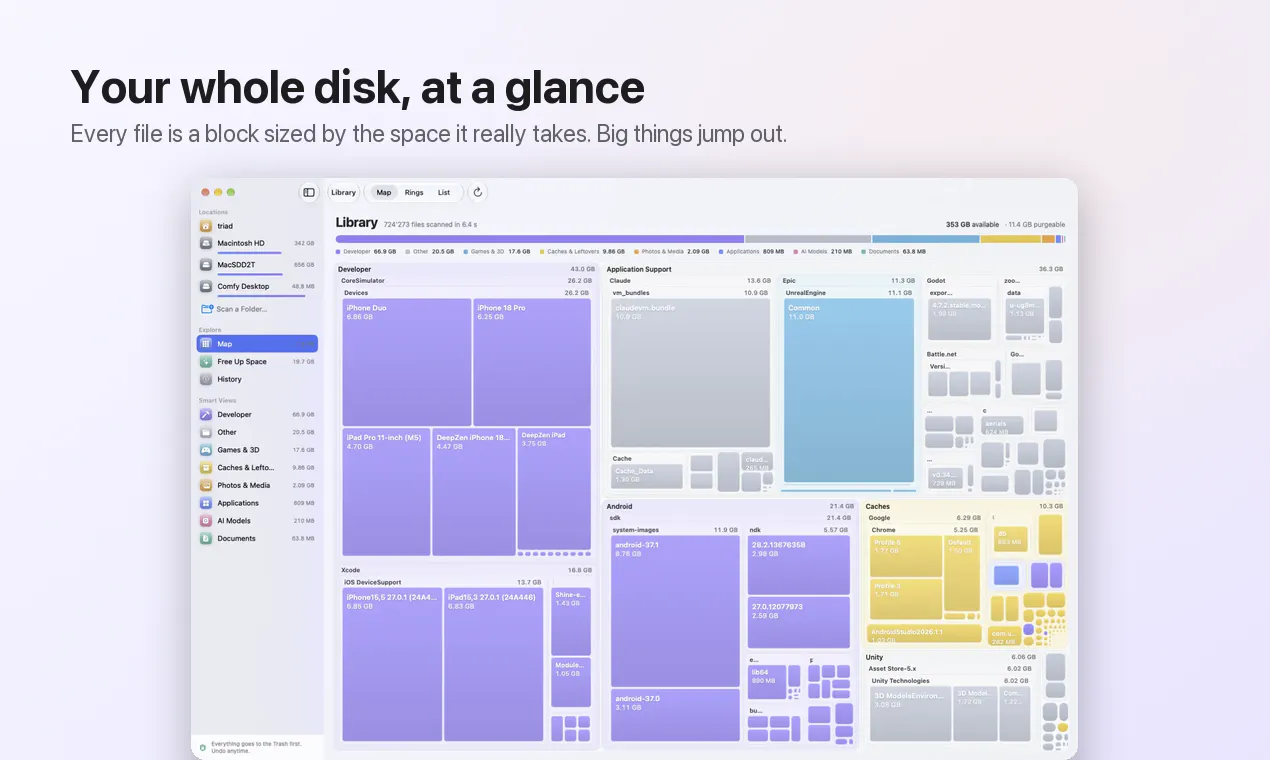
Task: Click the Caches & Leftovers icon
Action: point(206,467)
